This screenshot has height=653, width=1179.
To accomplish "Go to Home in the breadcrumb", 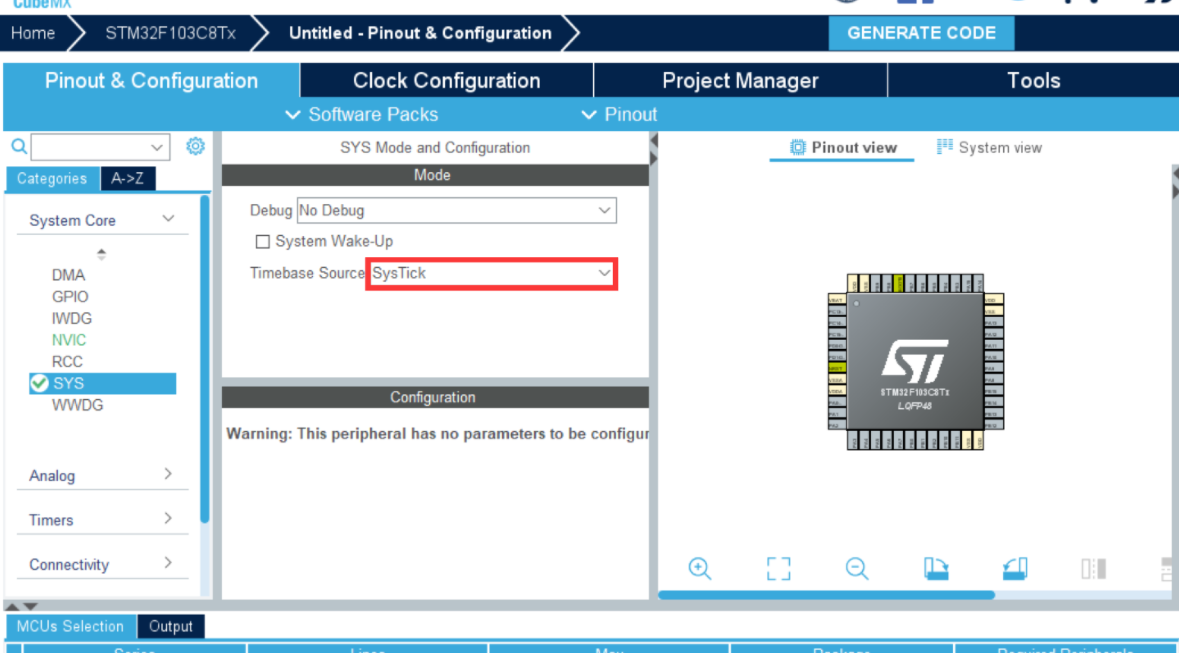I will coord(33,33).
